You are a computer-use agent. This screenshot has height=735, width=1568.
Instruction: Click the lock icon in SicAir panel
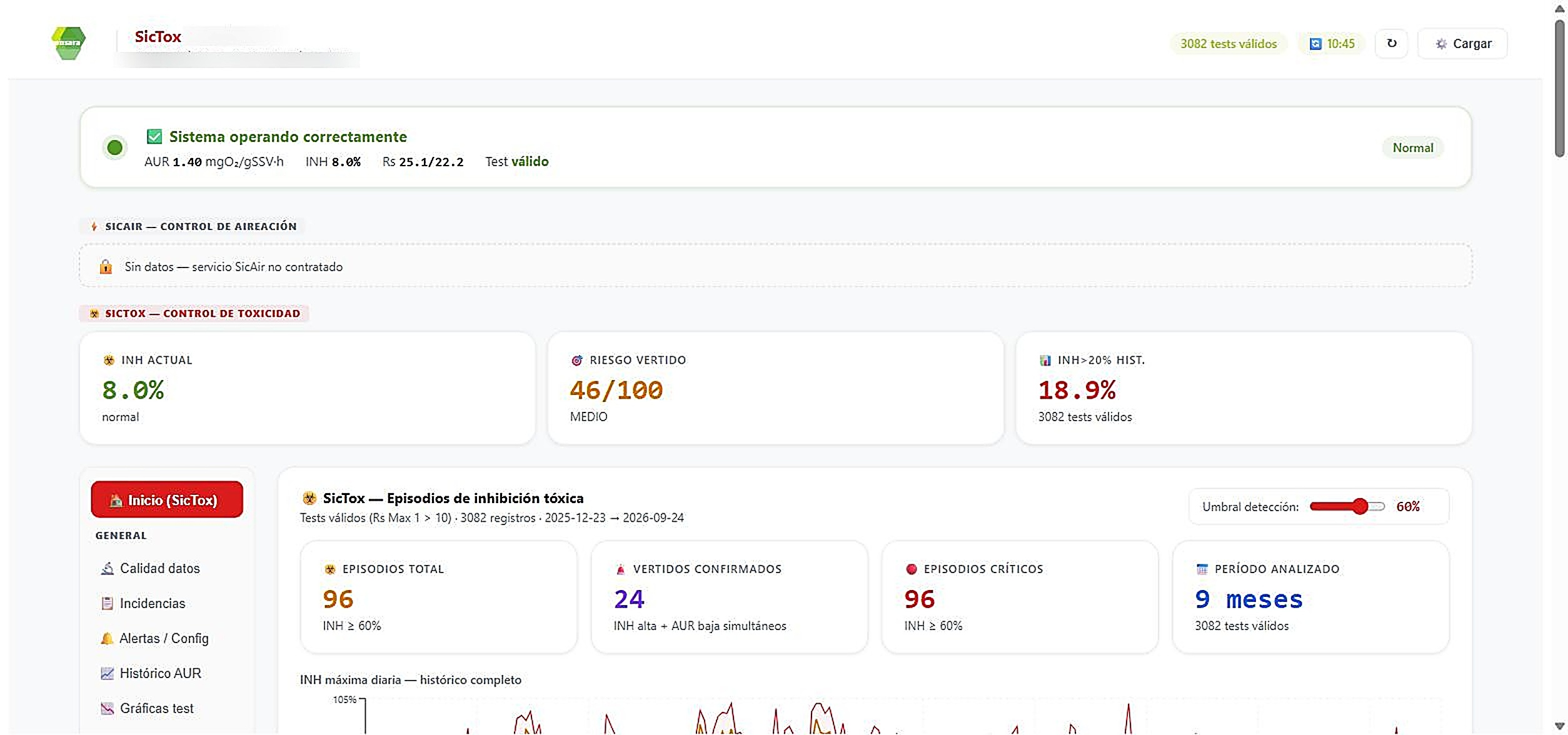(106, 267)
